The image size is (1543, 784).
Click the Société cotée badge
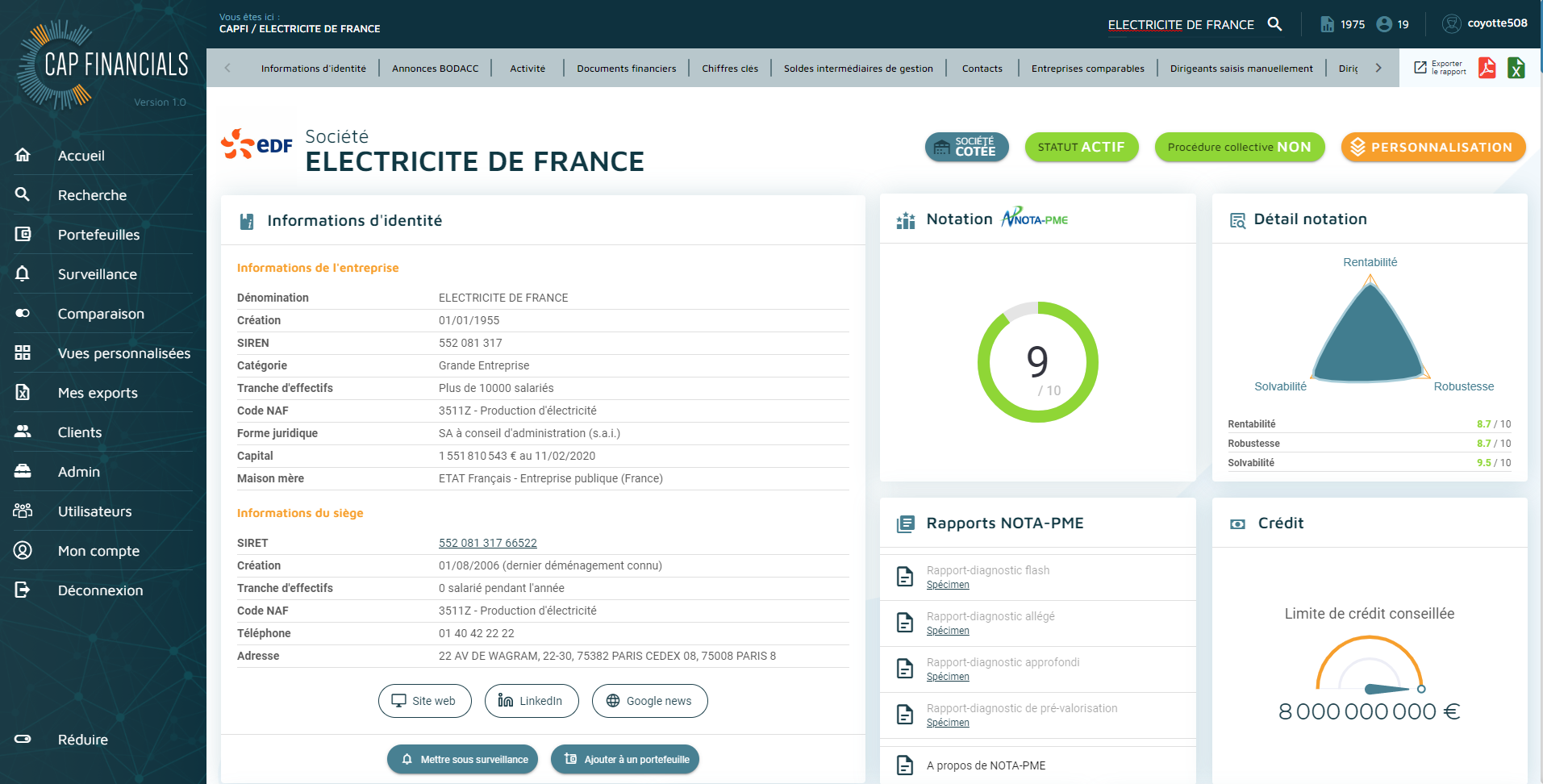coord(967,147)
